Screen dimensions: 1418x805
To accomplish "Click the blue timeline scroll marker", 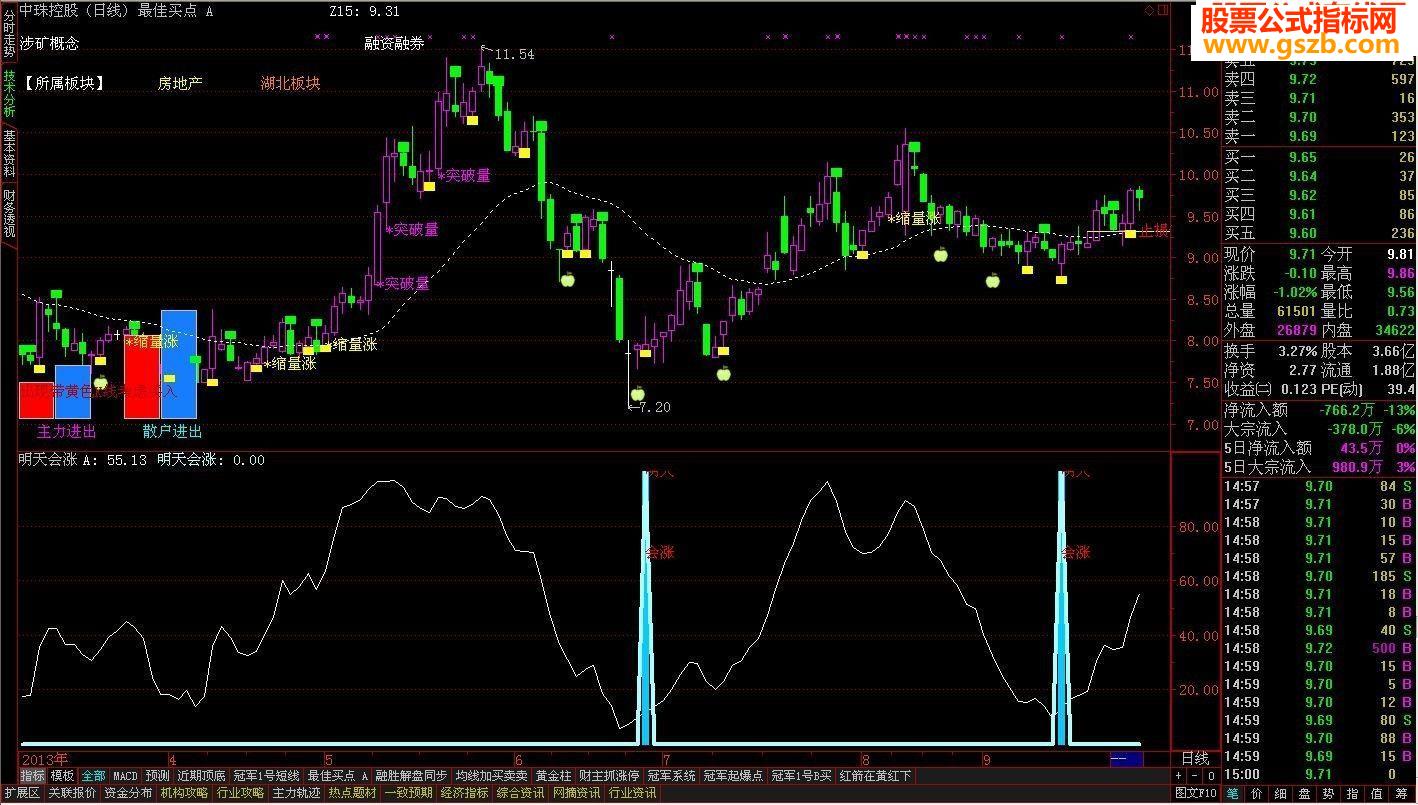I will coord(1126,759).
